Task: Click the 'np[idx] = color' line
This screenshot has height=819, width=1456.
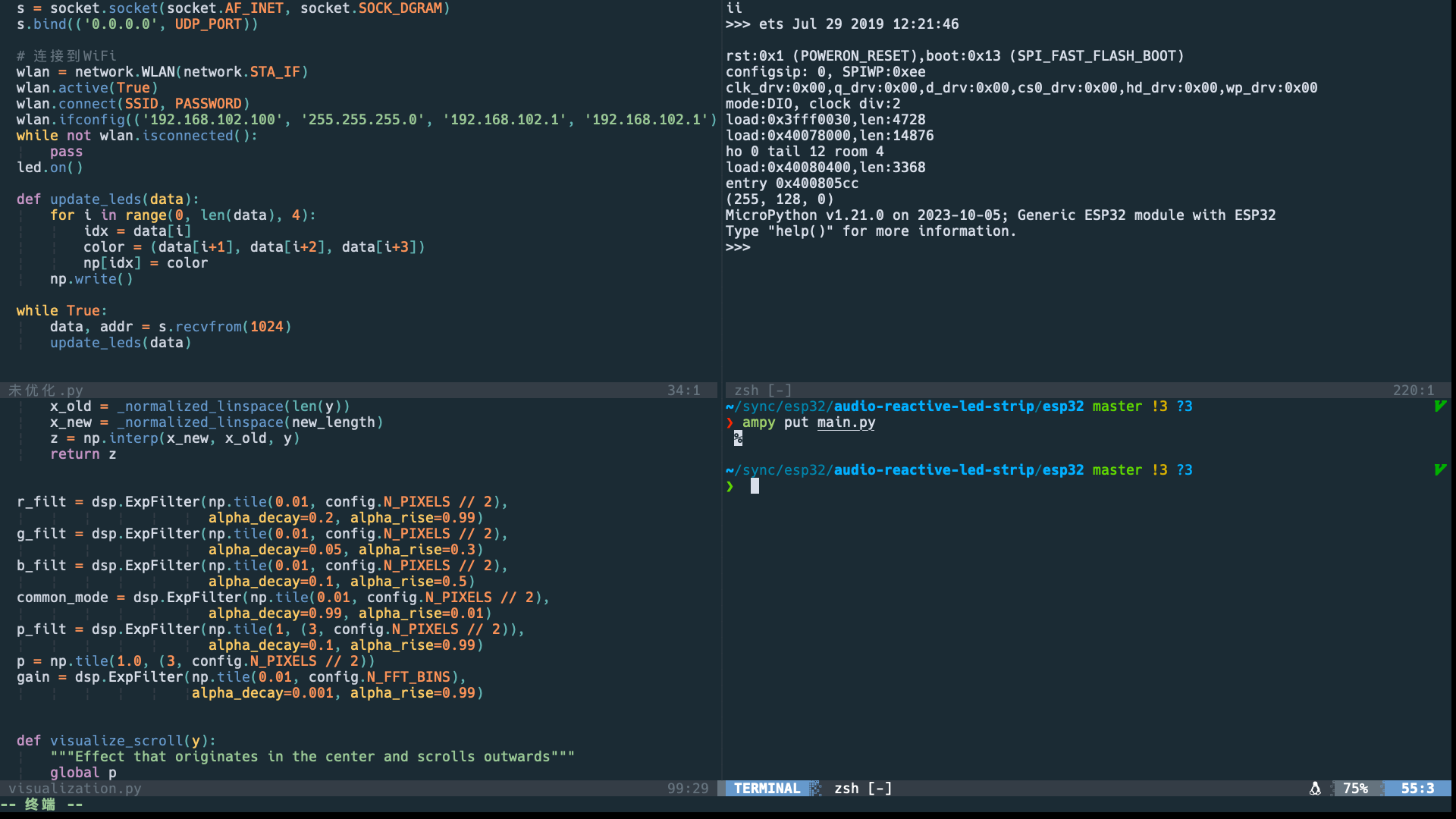Action: click(146, 263)
